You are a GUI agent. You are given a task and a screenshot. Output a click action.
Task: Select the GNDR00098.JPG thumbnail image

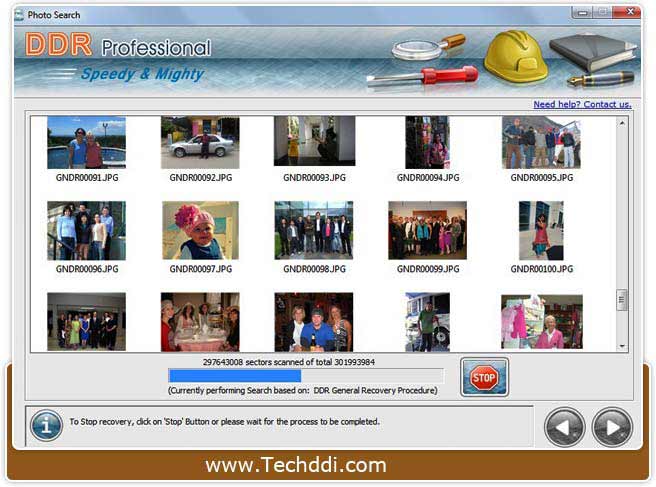pyautogui.click(x=314, y=231)
